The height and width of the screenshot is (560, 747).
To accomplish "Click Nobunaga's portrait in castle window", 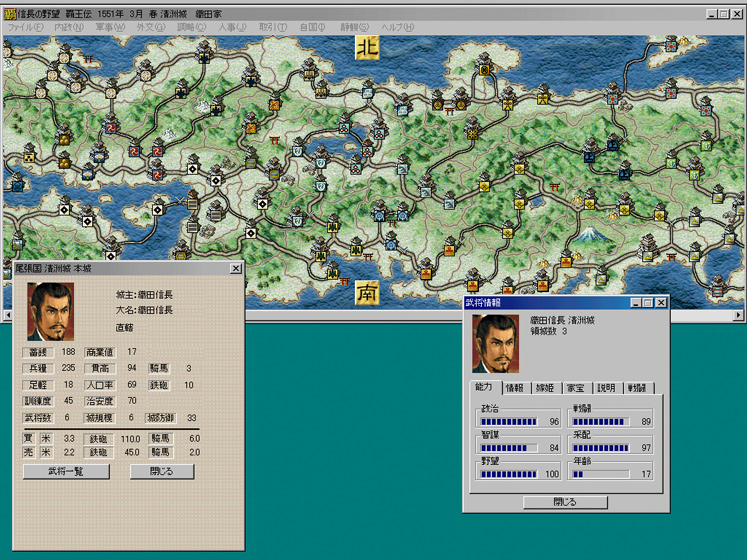I will click(x=50, y=312).
